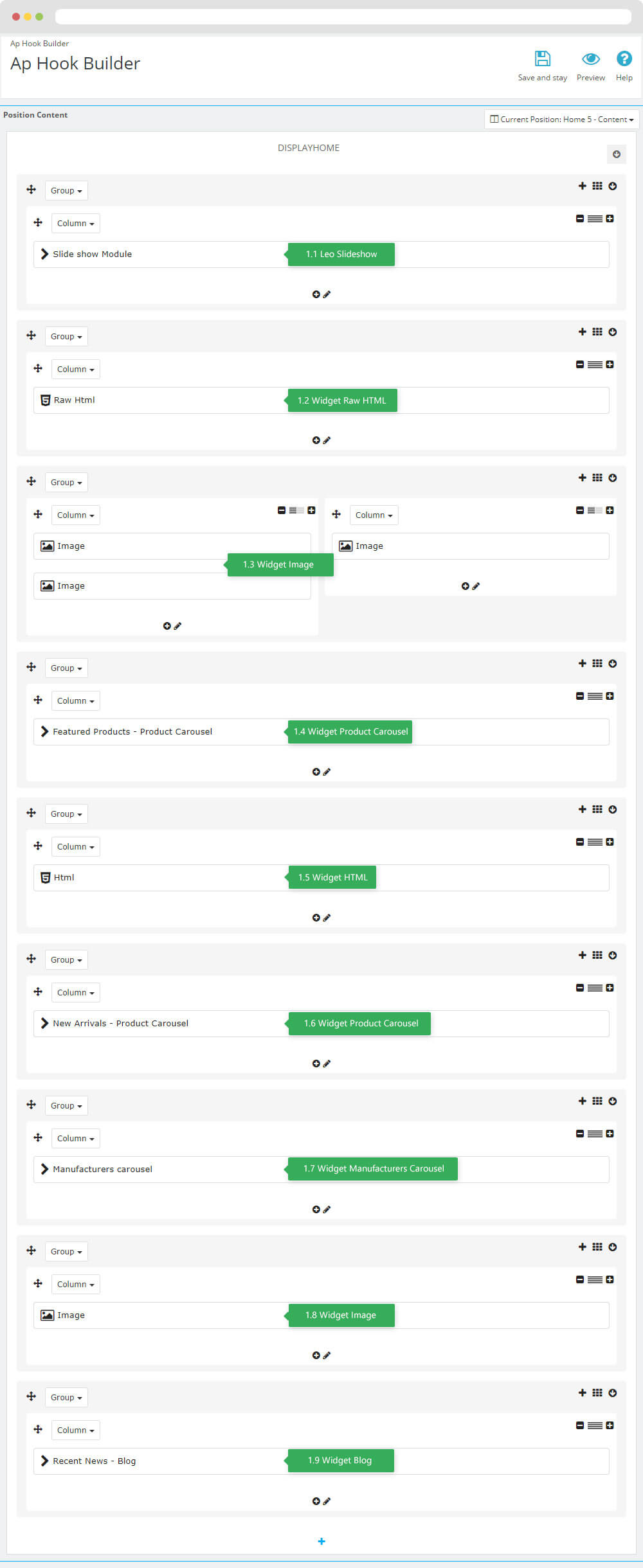Click the move handle of the first Group
This screenshot has width=643, height=1568.
(31, 190)
